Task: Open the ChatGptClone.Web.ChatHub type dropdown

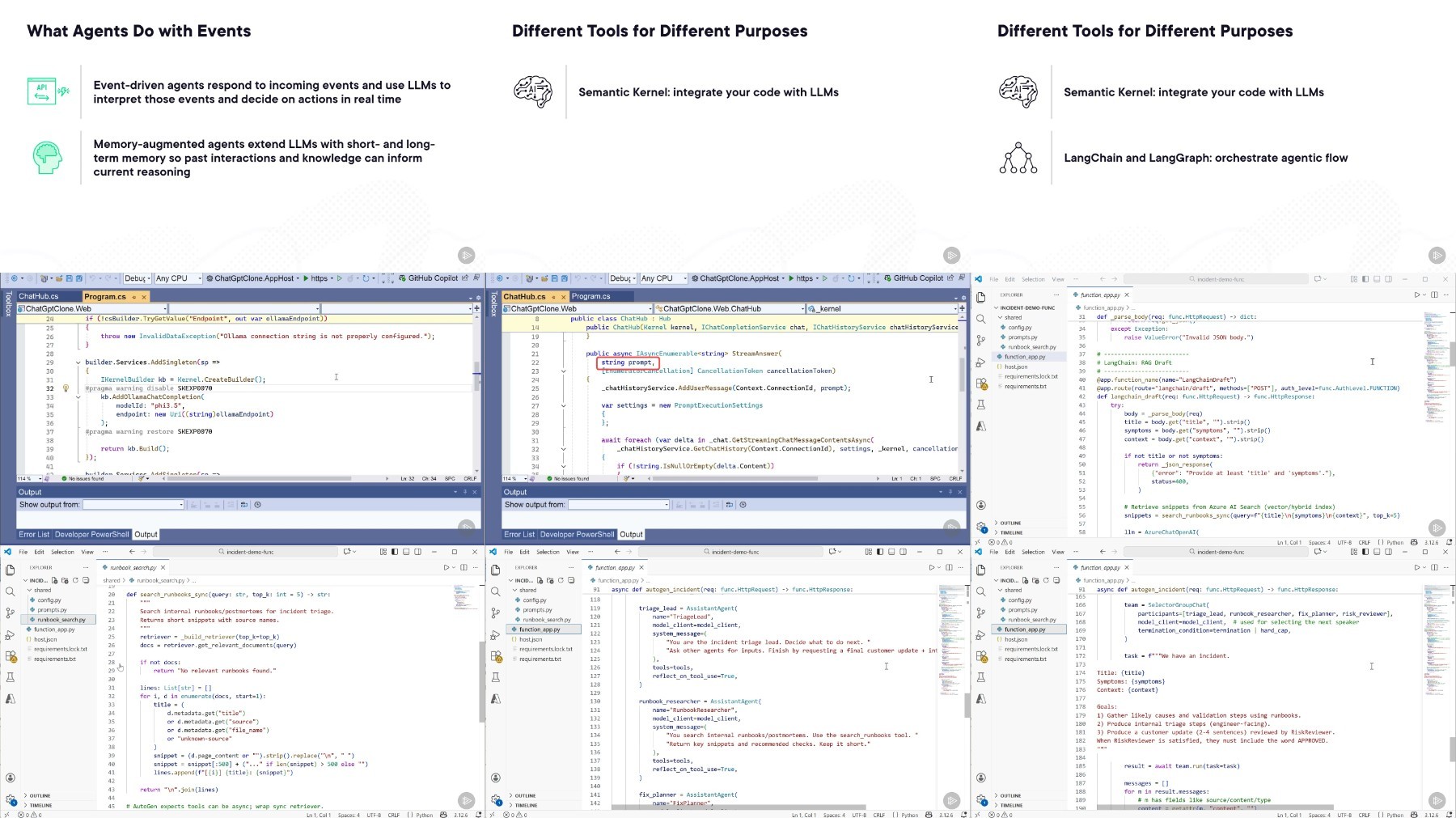Action: click(x=730, y=308)
